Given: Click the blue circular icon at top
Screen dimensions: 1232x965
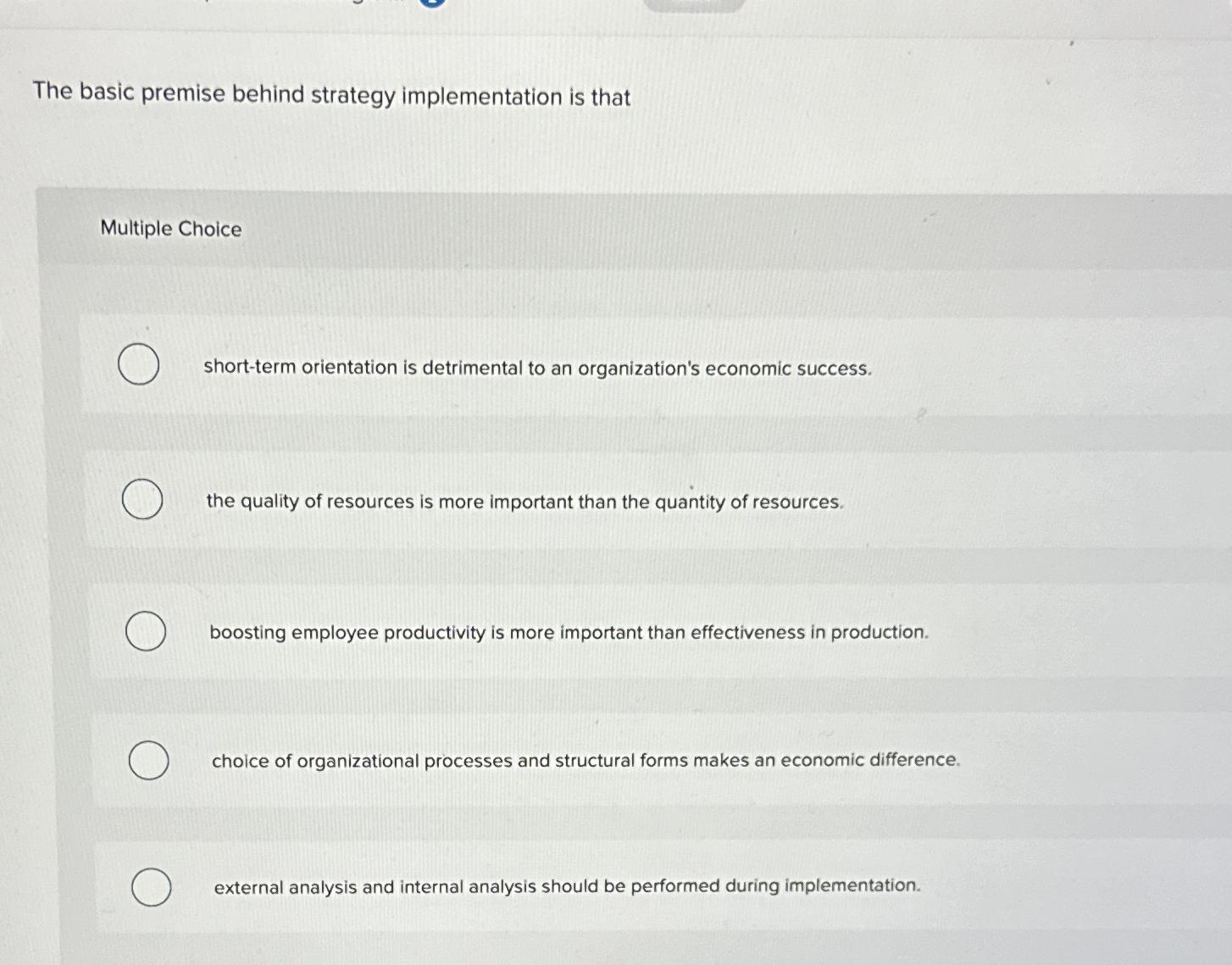Looking at the screenshot, I should [x=432, y=4].
